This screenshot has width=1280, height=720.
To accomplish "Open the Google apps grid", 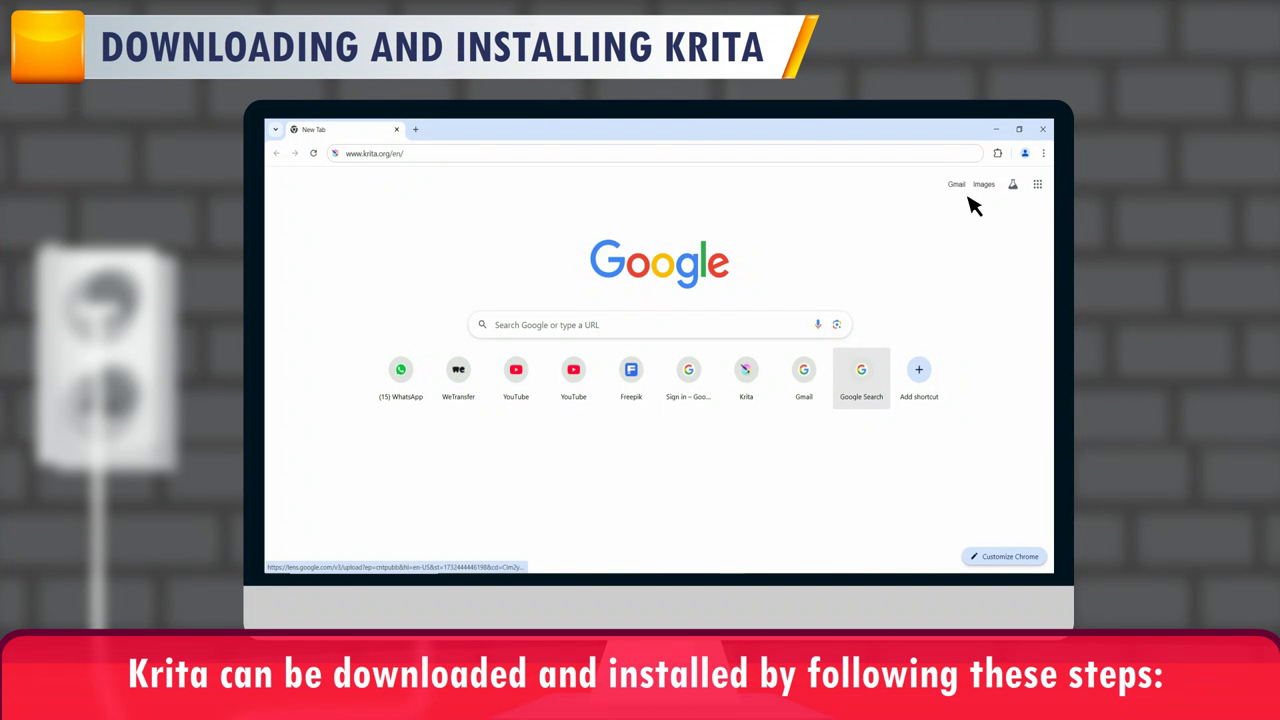I will pos(1038,184).
